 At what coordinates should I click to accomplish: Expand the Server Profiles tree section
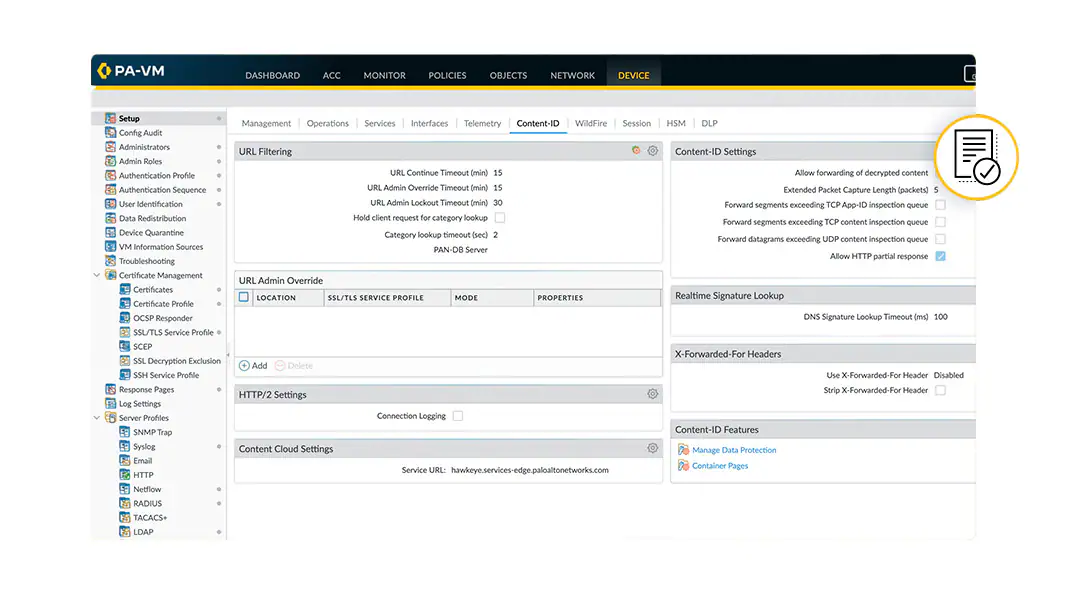click(97, 417)
